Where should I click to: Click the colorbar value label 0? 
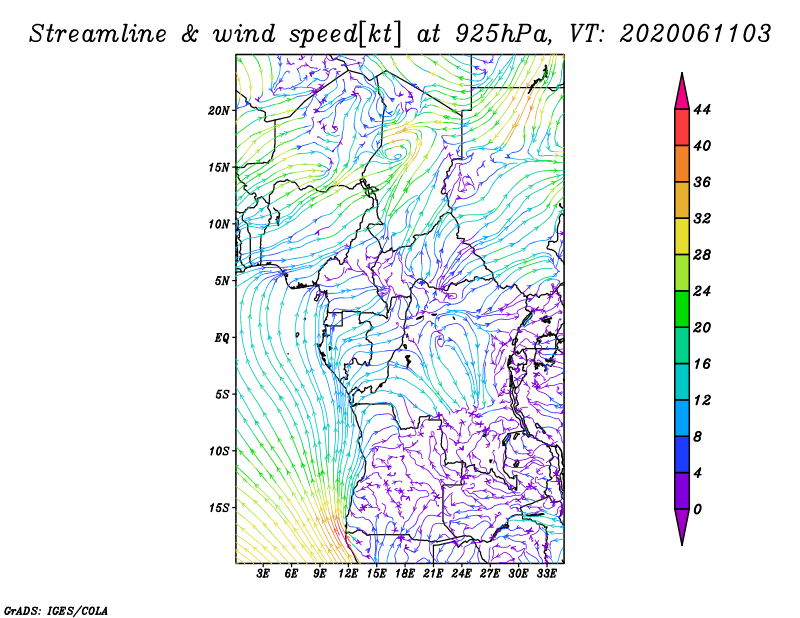pyautogui.click(x=697, y=509)
